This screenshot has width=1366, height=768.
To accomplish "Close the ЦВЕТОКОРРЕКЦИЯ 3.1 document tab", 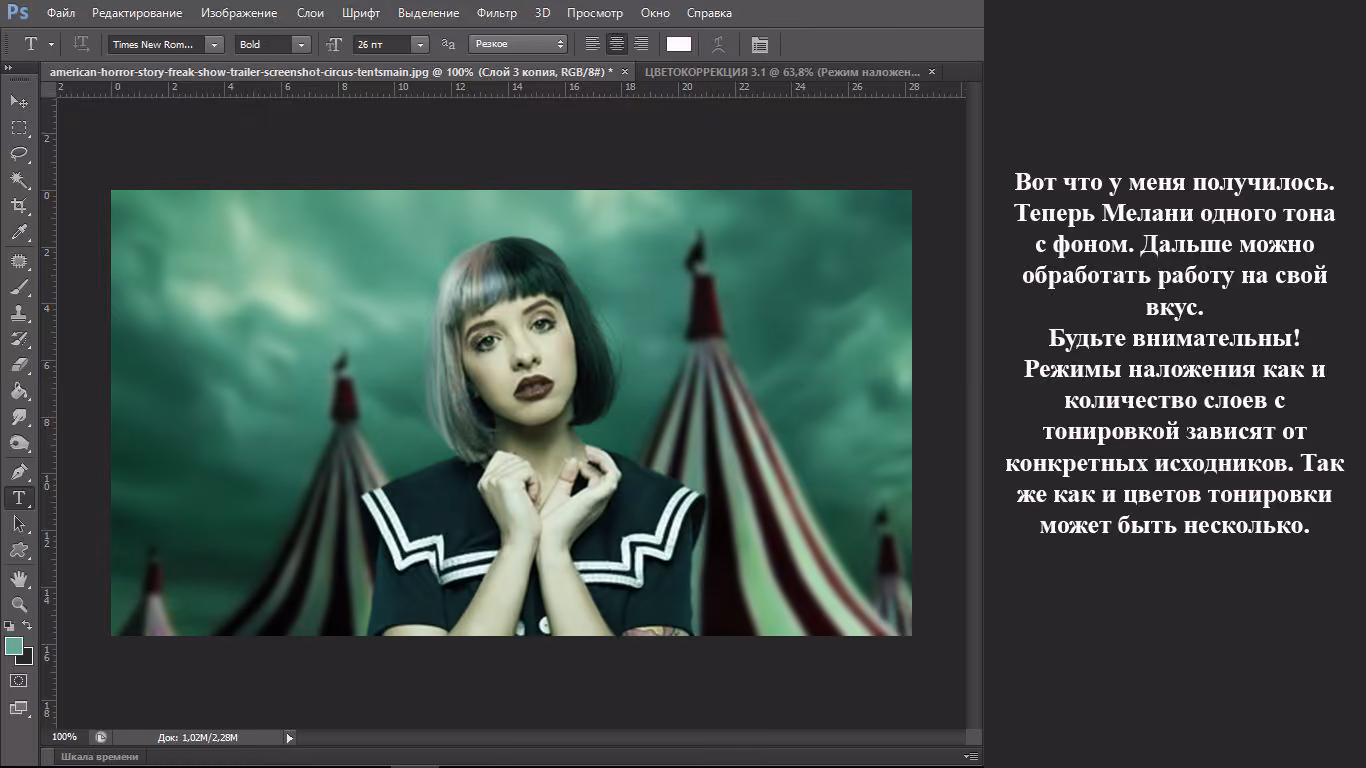I will coord(932,72).
